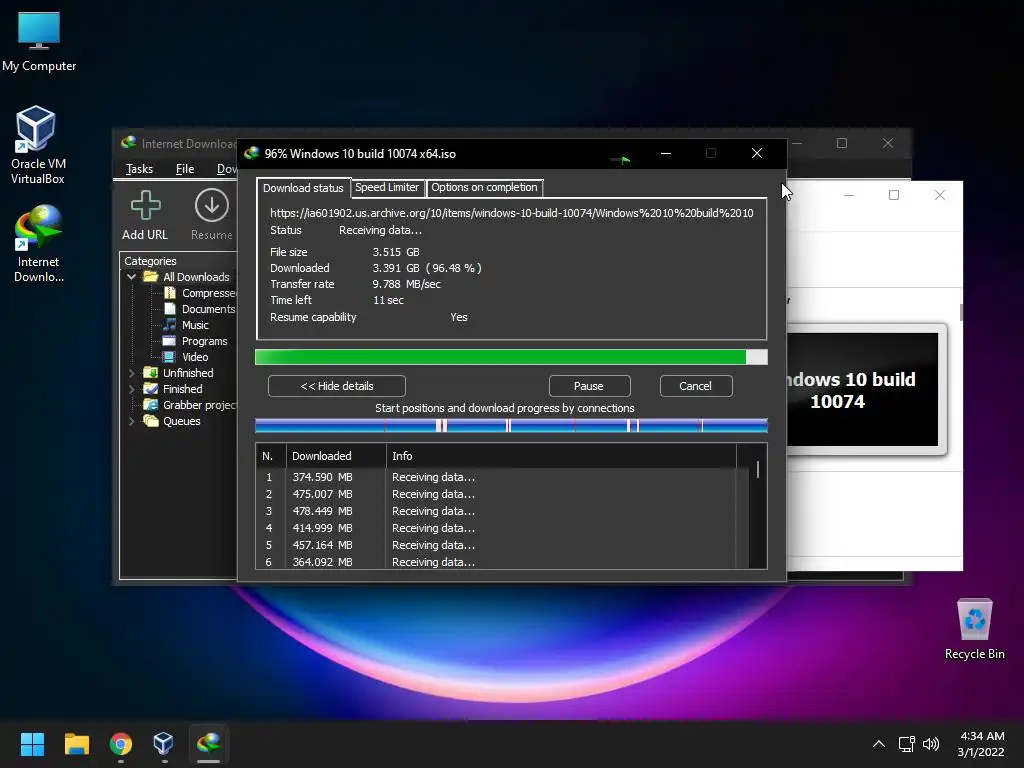Image resolution: width=1024 pixels, height=768 pixels.
Task: Open VirtualBox from the taskbar
Action: pyautogui.click(x=163, y=744)
